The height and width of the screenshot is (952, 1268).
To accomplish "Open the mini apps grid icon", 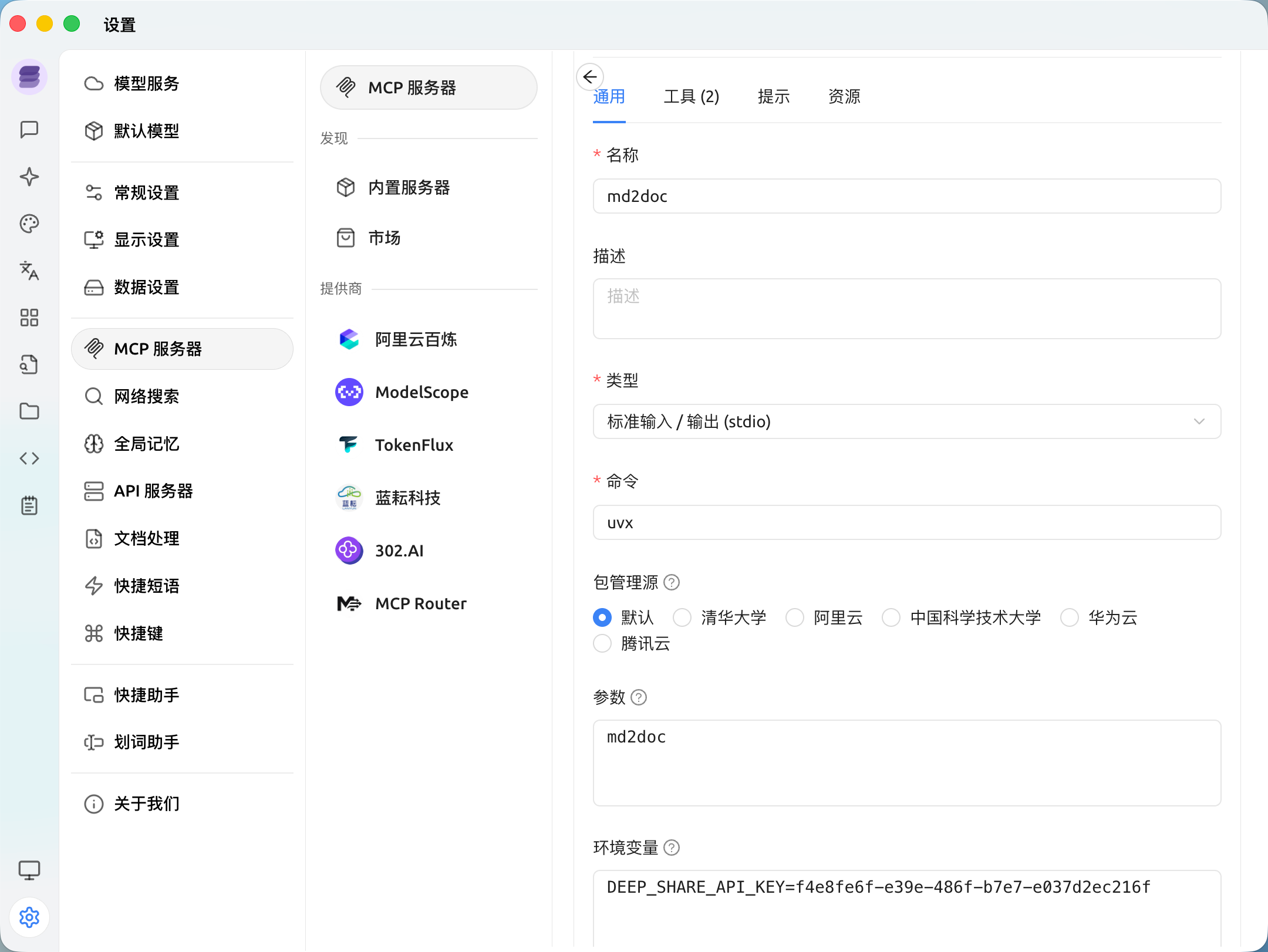I will coord(29,318).
